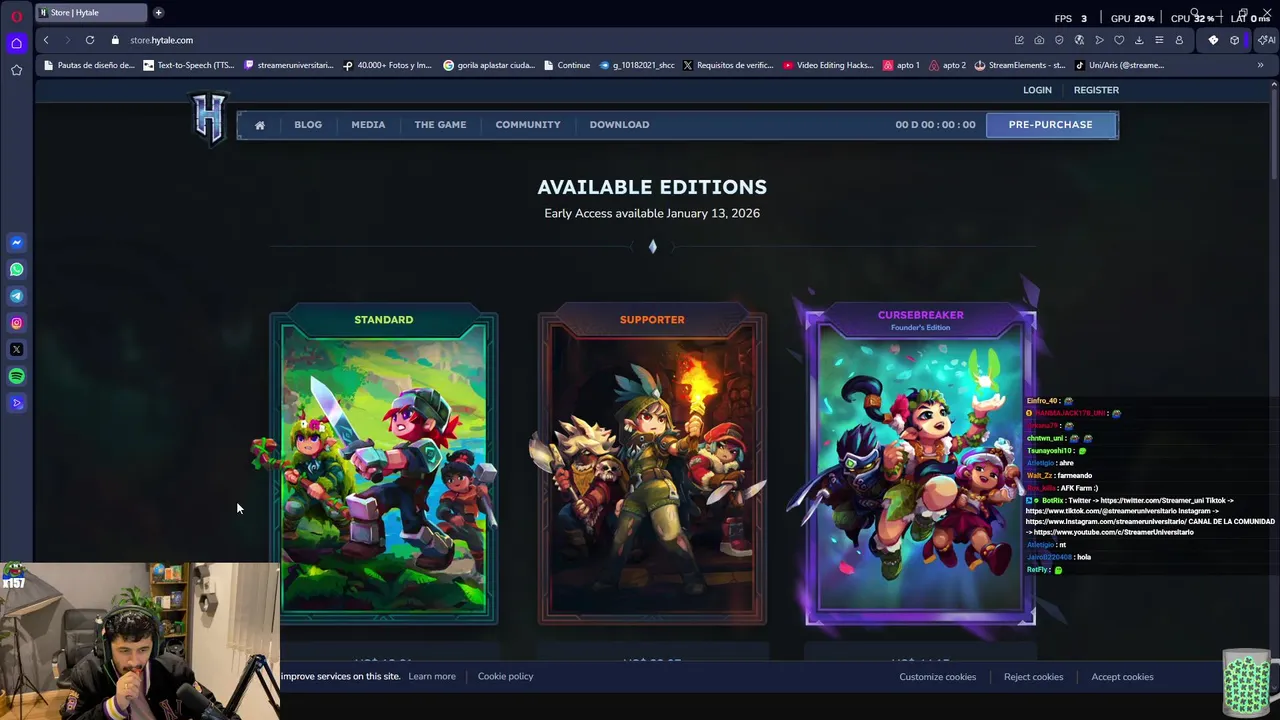Screen dimensions: 1280x720
Task: Click the PRE-PURCHASE button
Action: pos(1050,124)
